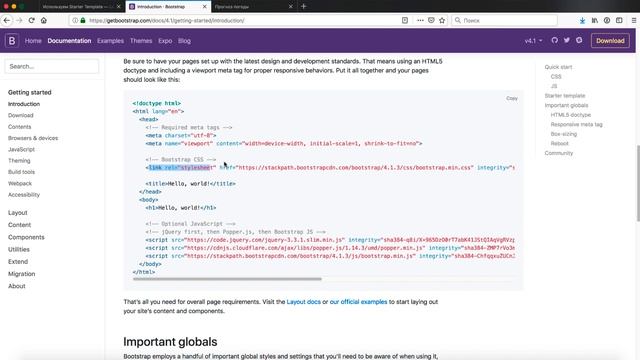This screenshot has width=640, height=360.
Task: Save page to Pocket
Action: [x=431, y=20]
